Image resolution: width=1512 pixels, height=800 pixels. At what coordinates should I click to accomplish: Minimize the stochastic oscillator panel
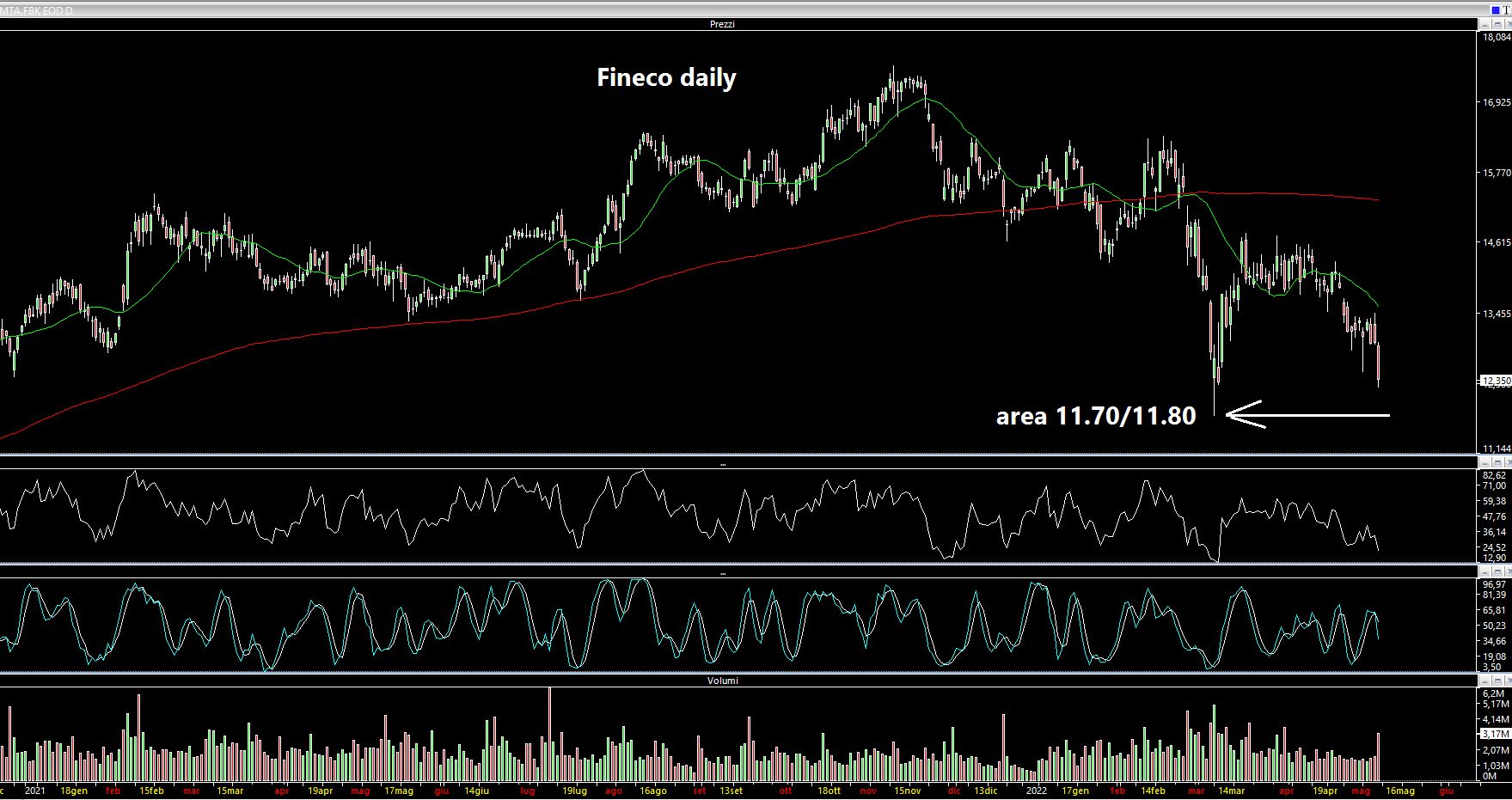tap(1484, 572)
